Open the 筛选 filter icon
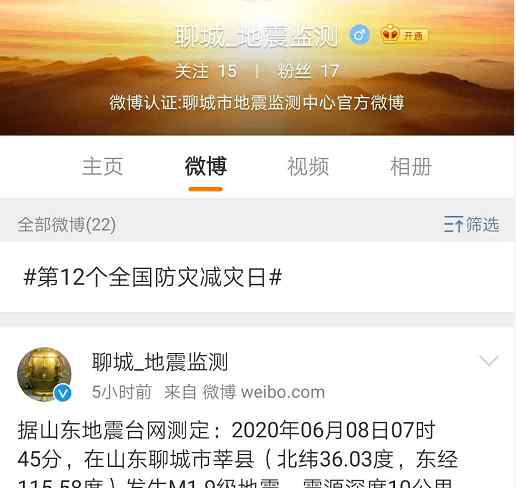 (471, 224)
